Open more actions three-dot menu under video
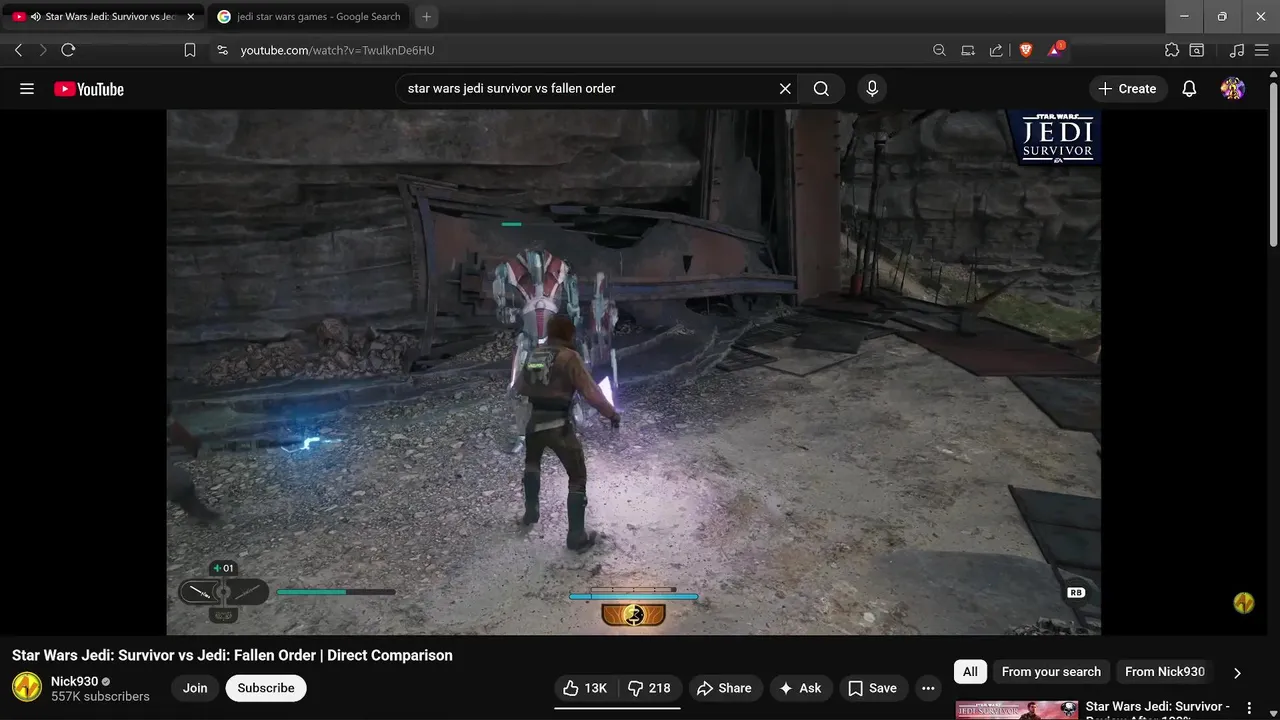Screen dimensions: 1280x720 click(928, 688)
